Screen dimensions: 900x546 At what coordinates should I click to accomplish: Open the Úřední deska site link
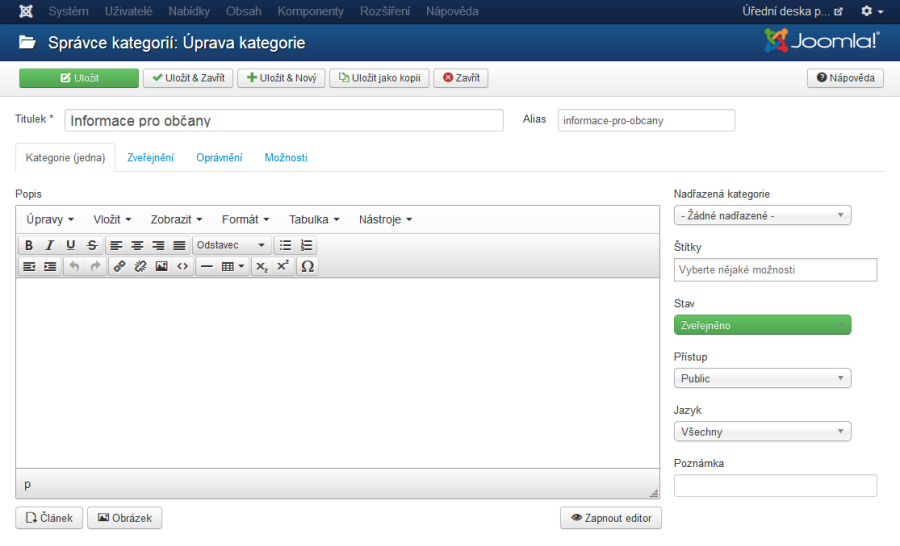point(792,11)
